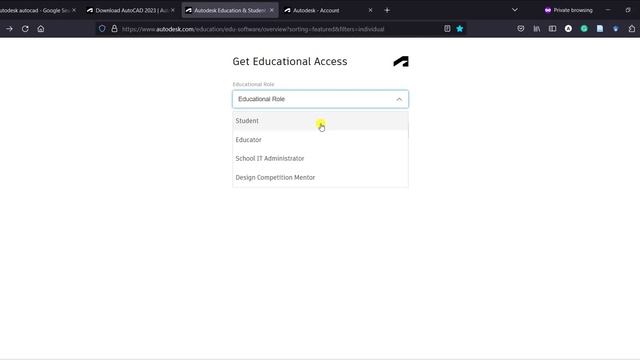640x360 pixels.
Task: Open a new browser tab
Action: click(x=387, y=10)
